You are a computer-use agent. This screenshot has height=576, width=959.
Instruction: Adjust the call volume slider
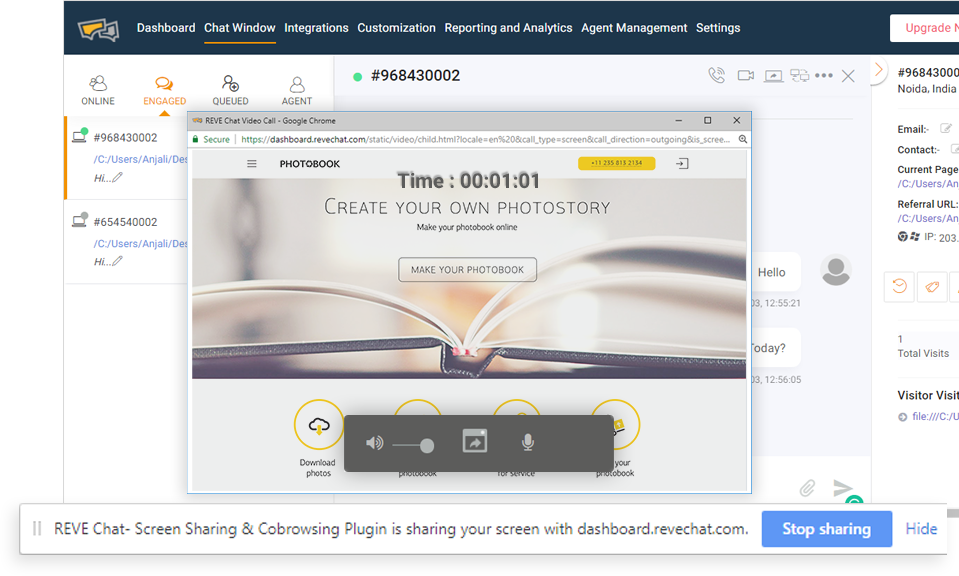(414, 446)
